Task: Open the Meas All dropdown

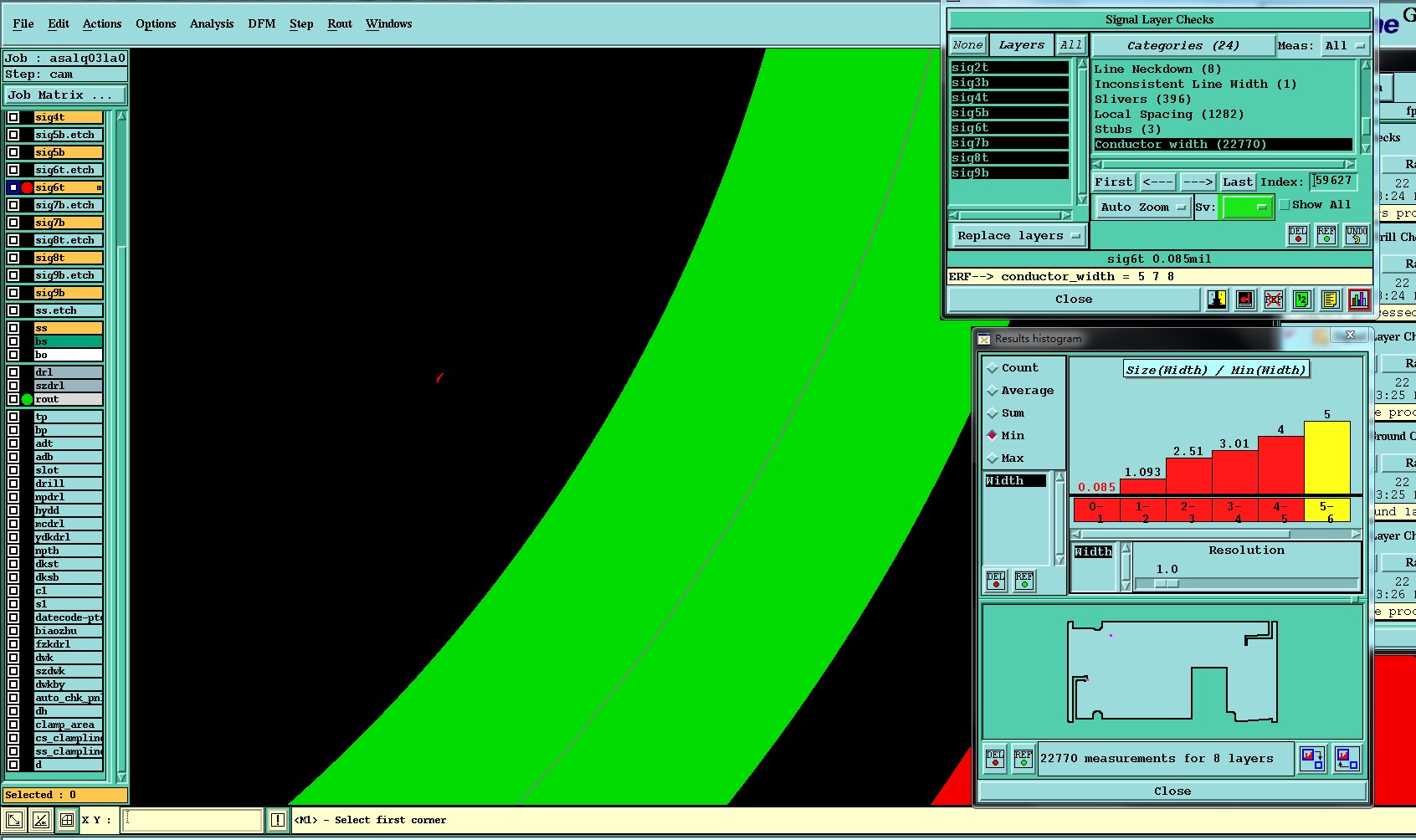Action: [x=1346, y=46]
